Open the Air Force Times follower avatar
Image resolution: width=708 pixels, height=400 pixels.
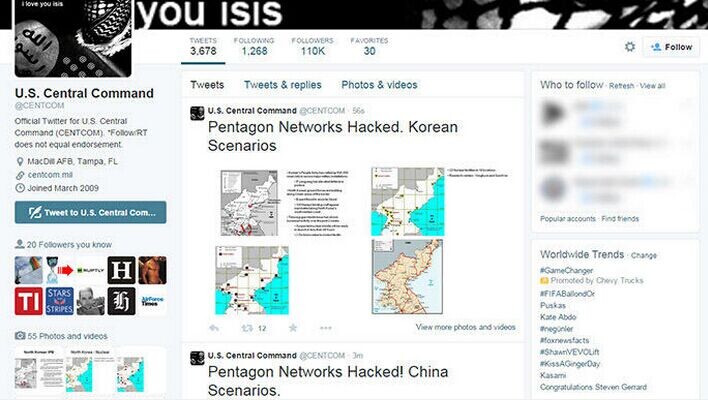point(152,301)
